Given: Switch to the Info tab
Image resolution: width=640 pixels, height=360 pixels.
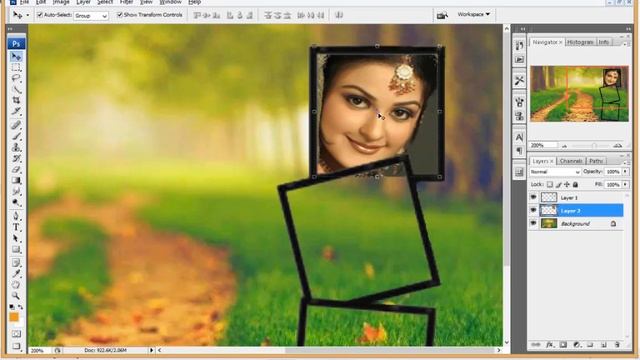Looking at the screenshot, I should [x=604, y=42].
